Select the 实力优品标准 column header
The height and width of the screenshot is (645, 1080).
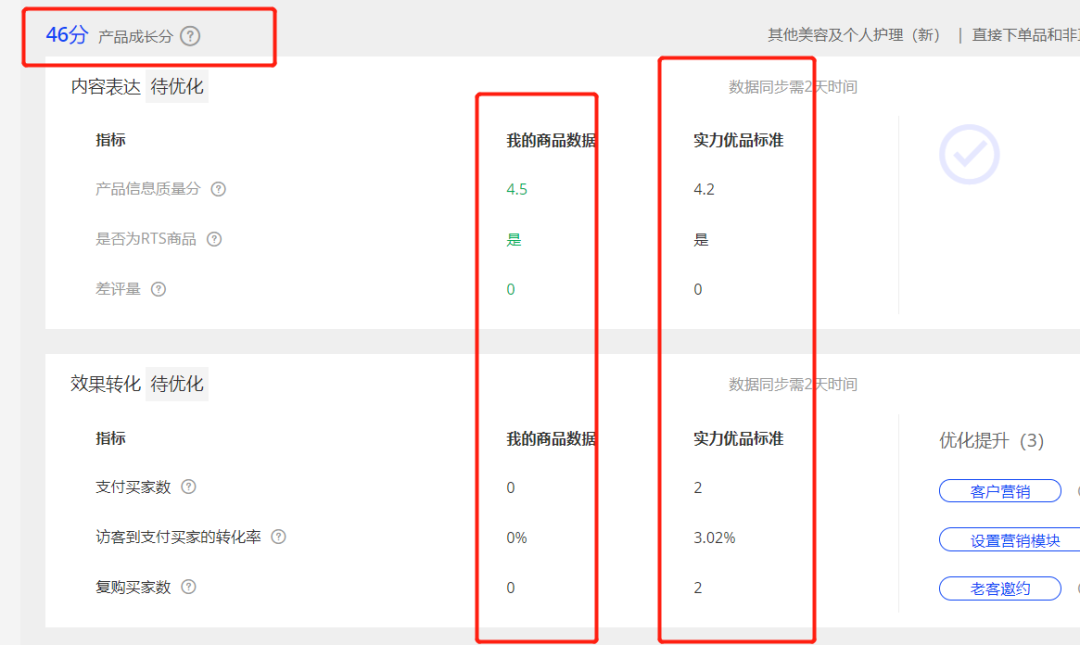point(737,139)
